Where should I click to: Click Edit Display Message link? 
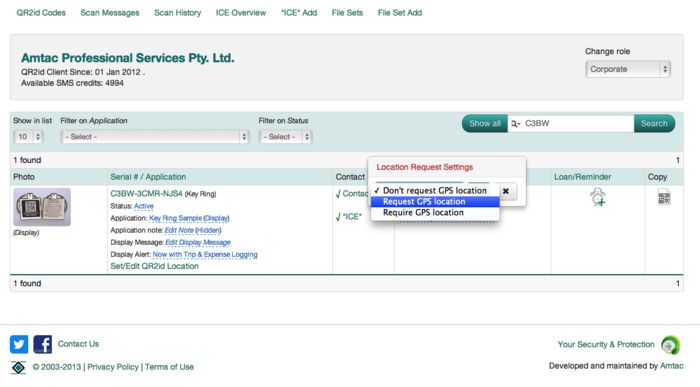[198, 242]
